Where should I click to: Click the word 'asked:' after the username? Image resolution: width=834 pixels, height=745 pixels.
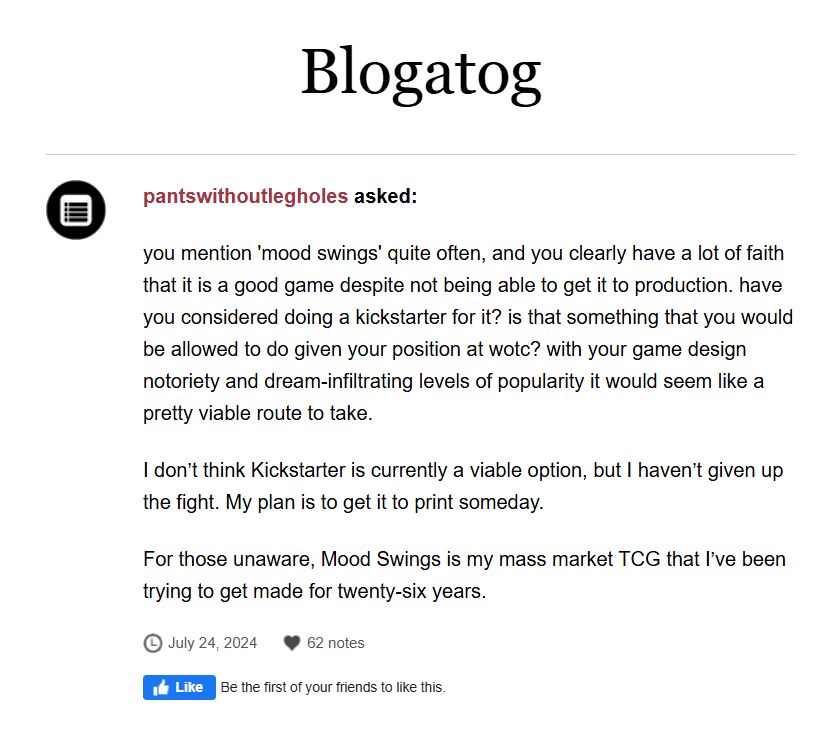(x=385, y=196)
